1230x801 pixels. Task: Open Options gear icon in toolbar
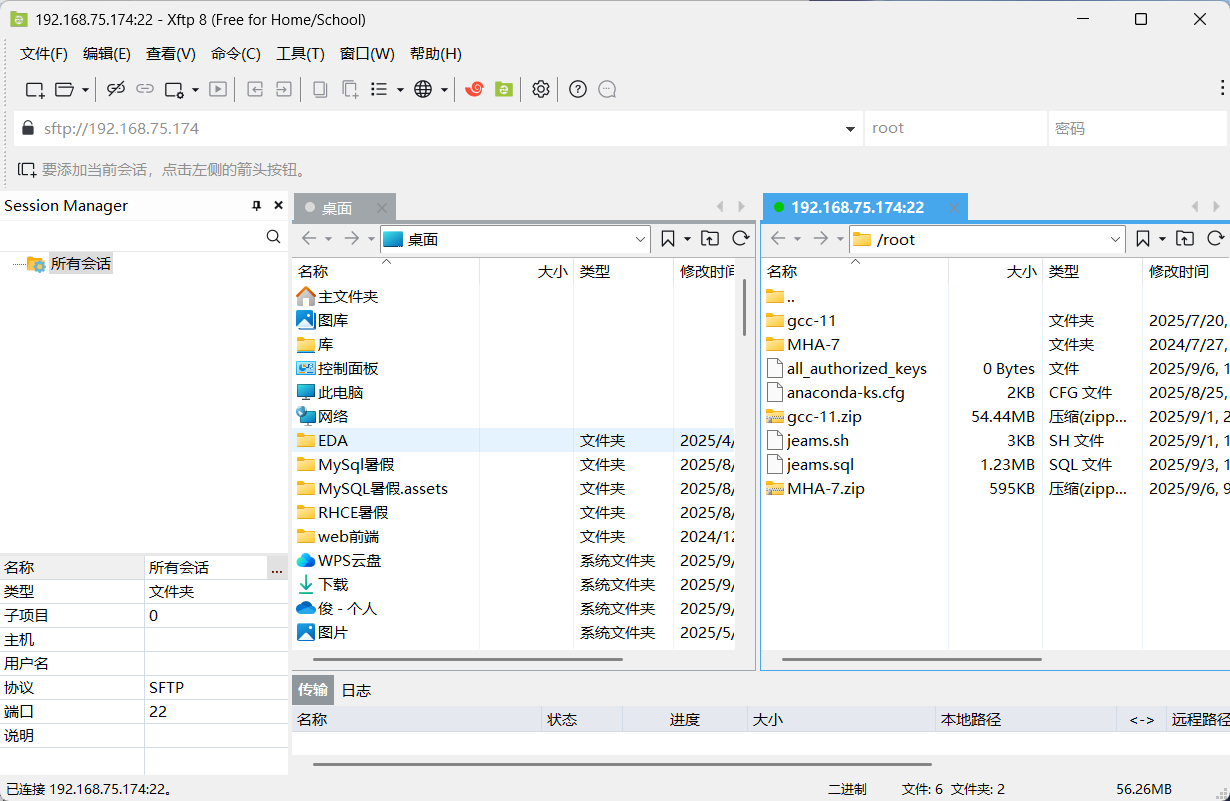tap(541, 89)
